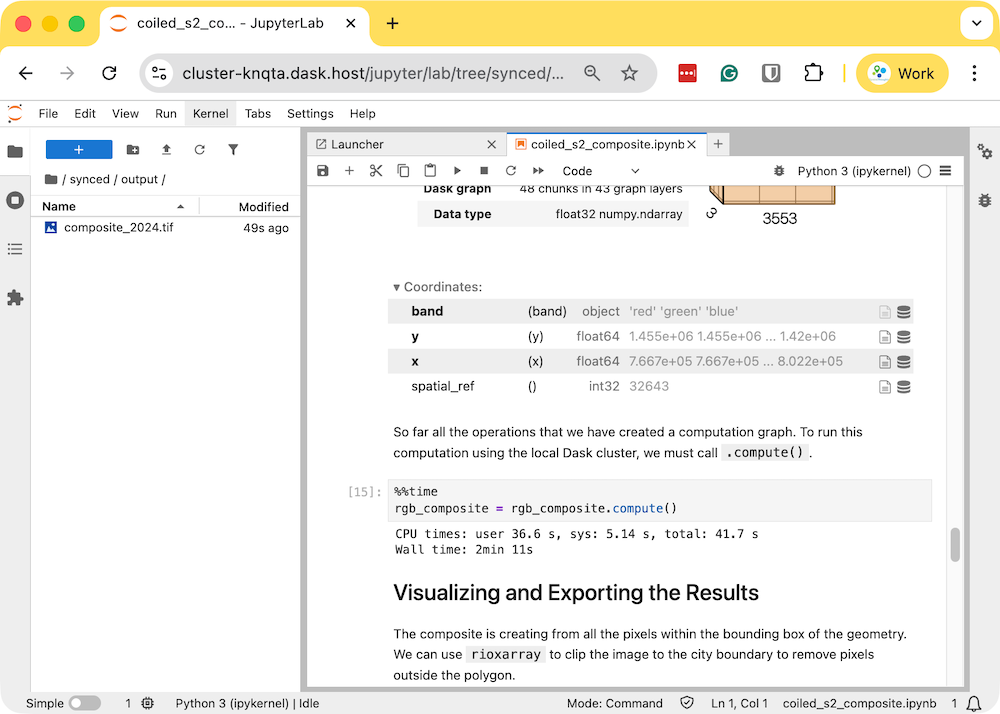The width and height of the screenshot is (1000, 714).
Task: Interrupt the kernel with stop icon
Action: click(x=484, y=171)
